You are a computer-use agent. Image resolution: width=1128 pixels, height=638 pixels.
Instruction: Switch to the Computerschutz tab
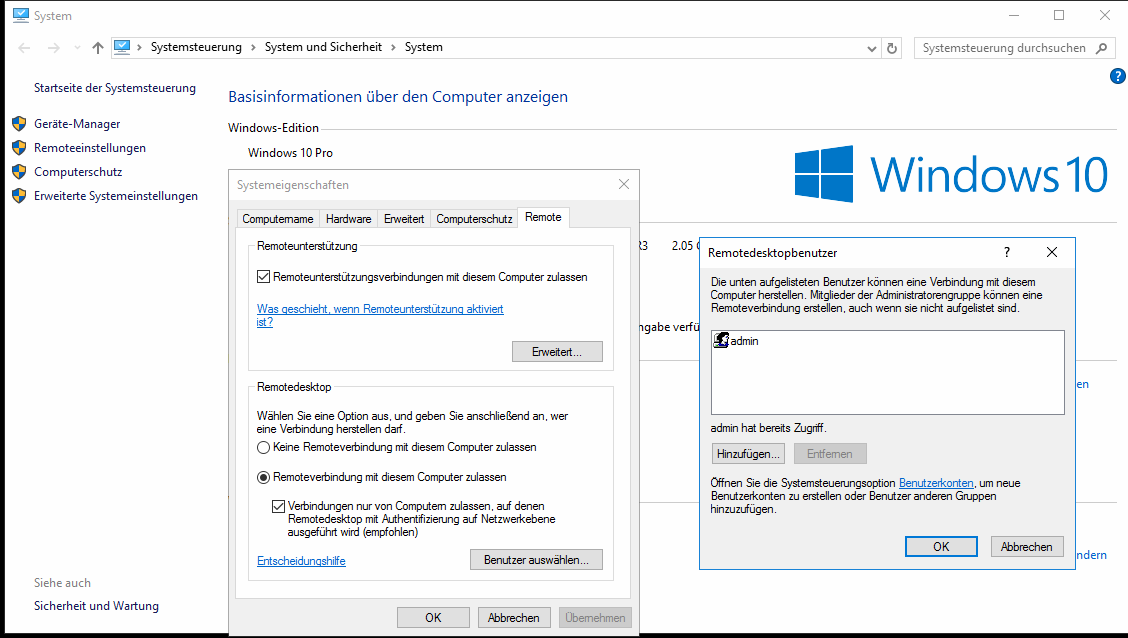(x=474, y=219)
